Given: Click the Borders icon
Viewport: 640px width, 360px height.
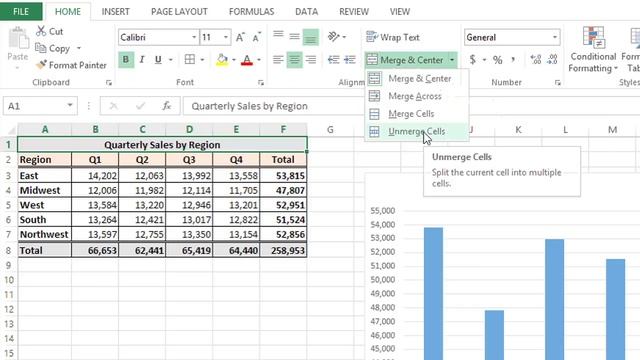Looking at the screenshot, I should click(190, 60).
